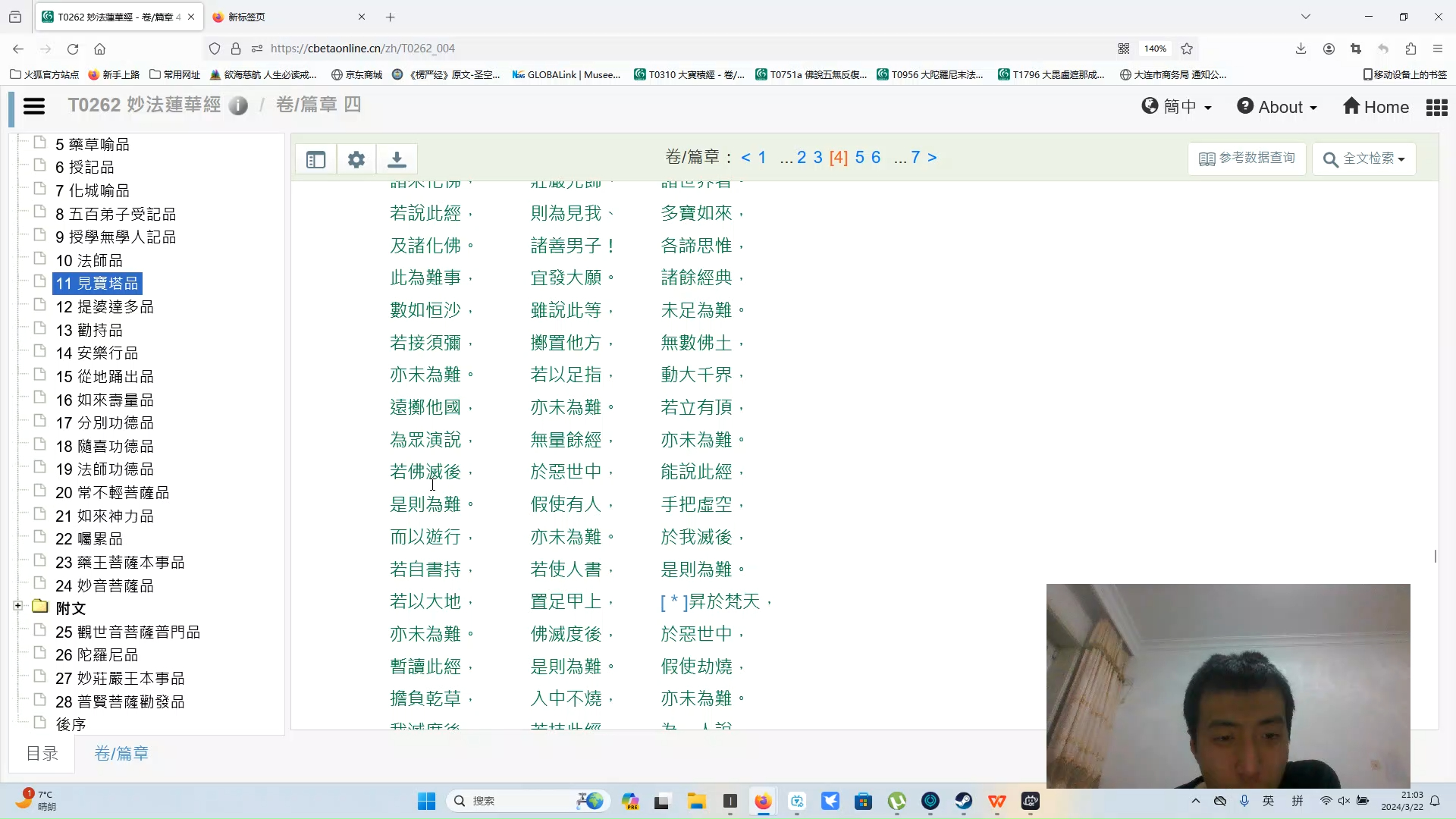
Task: Click the taskbar microphone tray icon
Action: (1244, 801)
